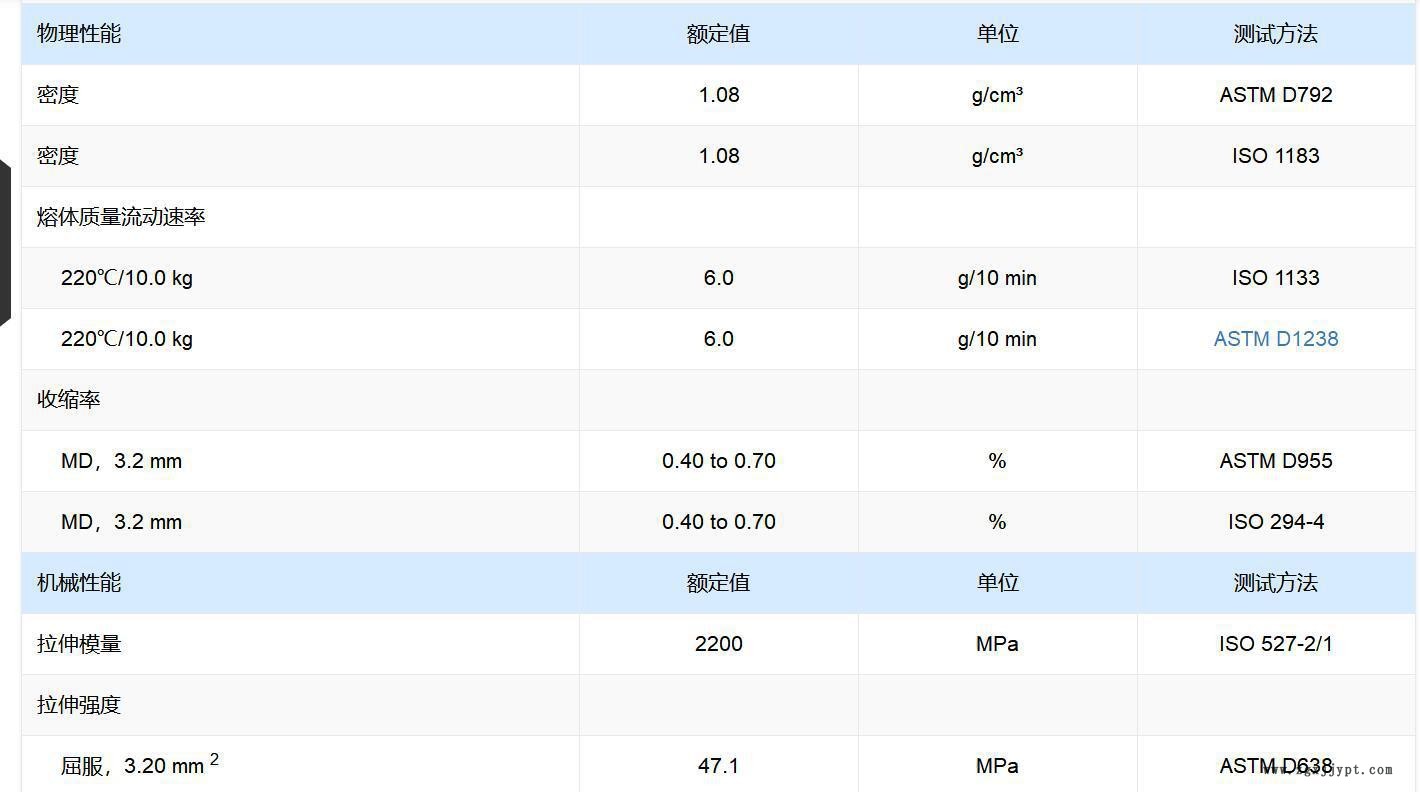Screen dimensions: 1420x792
Task: Click g/10 min in the ISO 1133 row
Action: click(997, 278)
